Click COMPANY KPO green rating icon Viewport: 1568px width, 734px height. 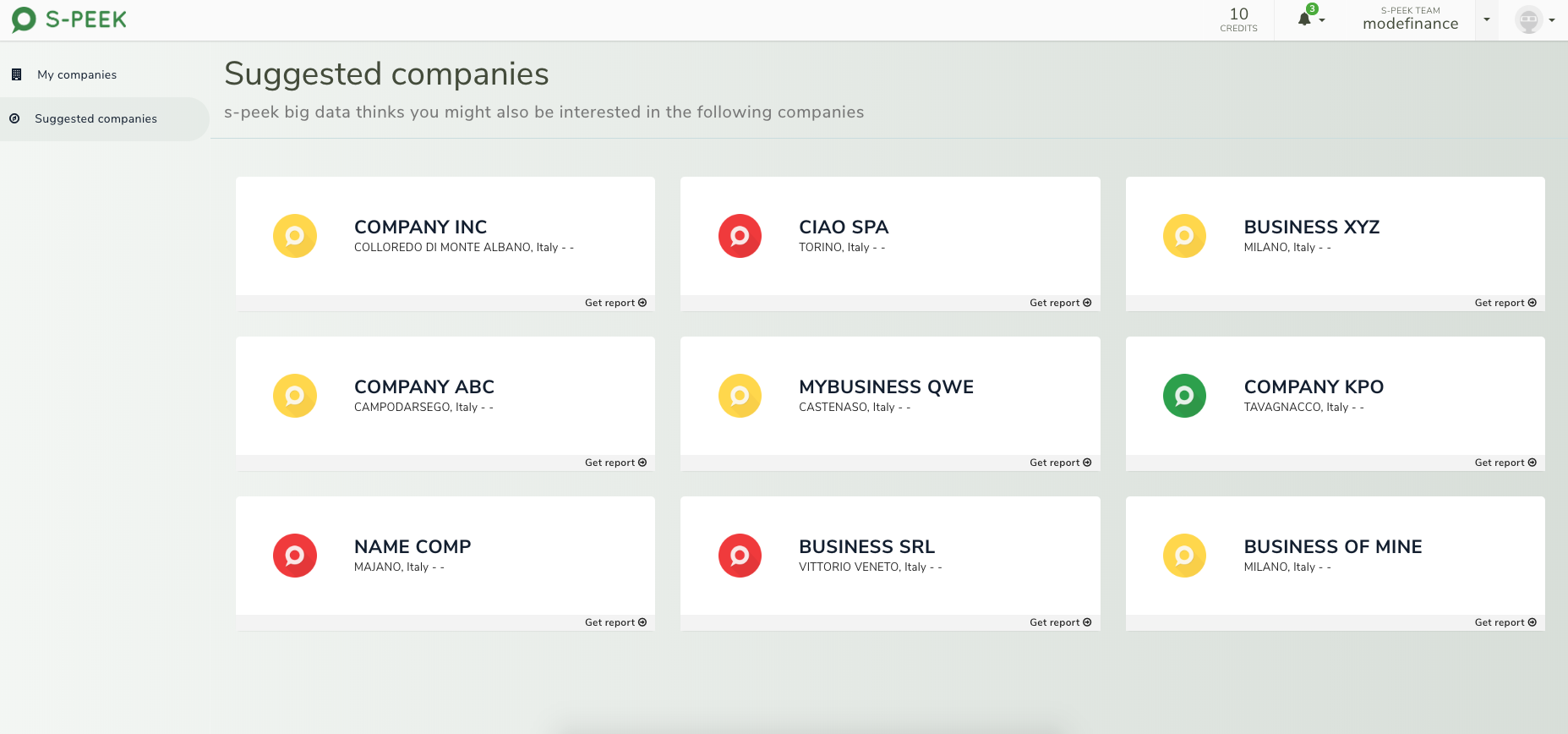(1184, 396)
